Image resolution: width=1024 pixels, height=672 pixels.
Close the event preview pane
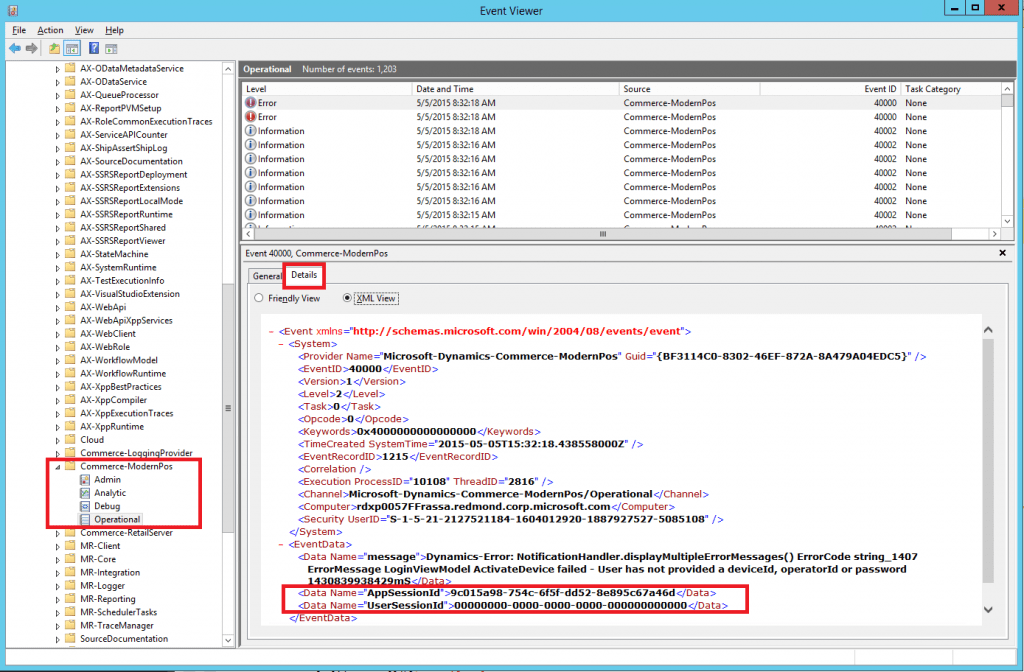pos(1002,253)
